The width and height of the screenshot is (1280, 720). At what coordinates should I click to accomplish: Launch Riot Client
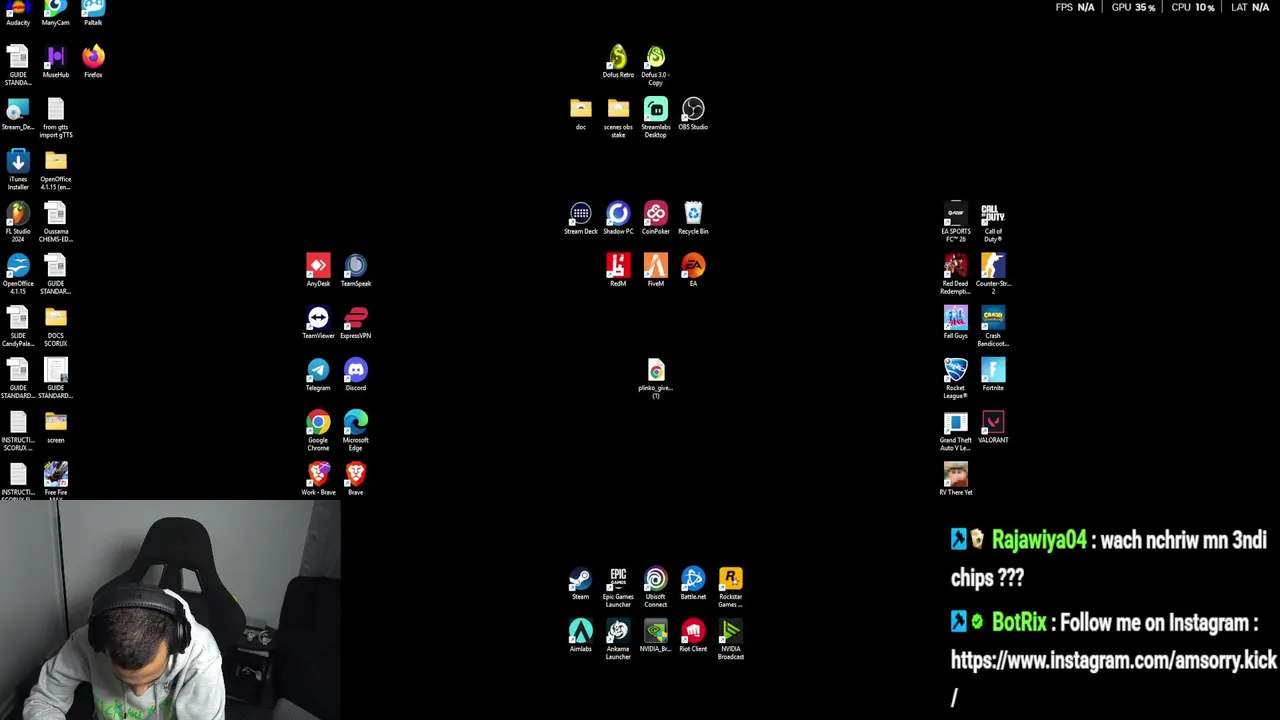693,636
